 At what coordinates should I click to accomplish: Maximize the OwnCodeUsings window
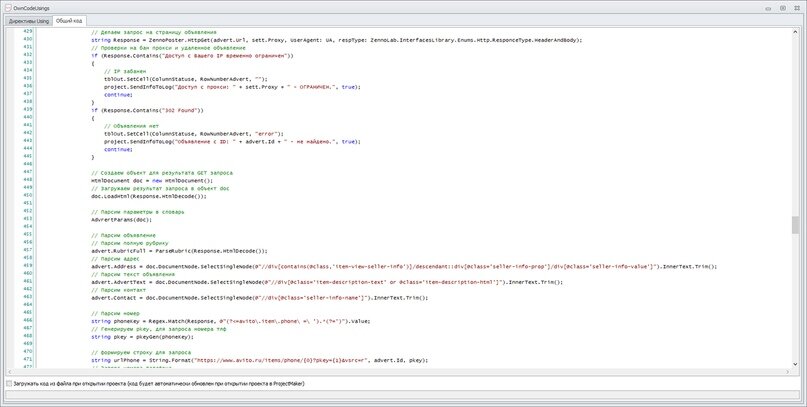pyautogui.click(x=782, y=8)
